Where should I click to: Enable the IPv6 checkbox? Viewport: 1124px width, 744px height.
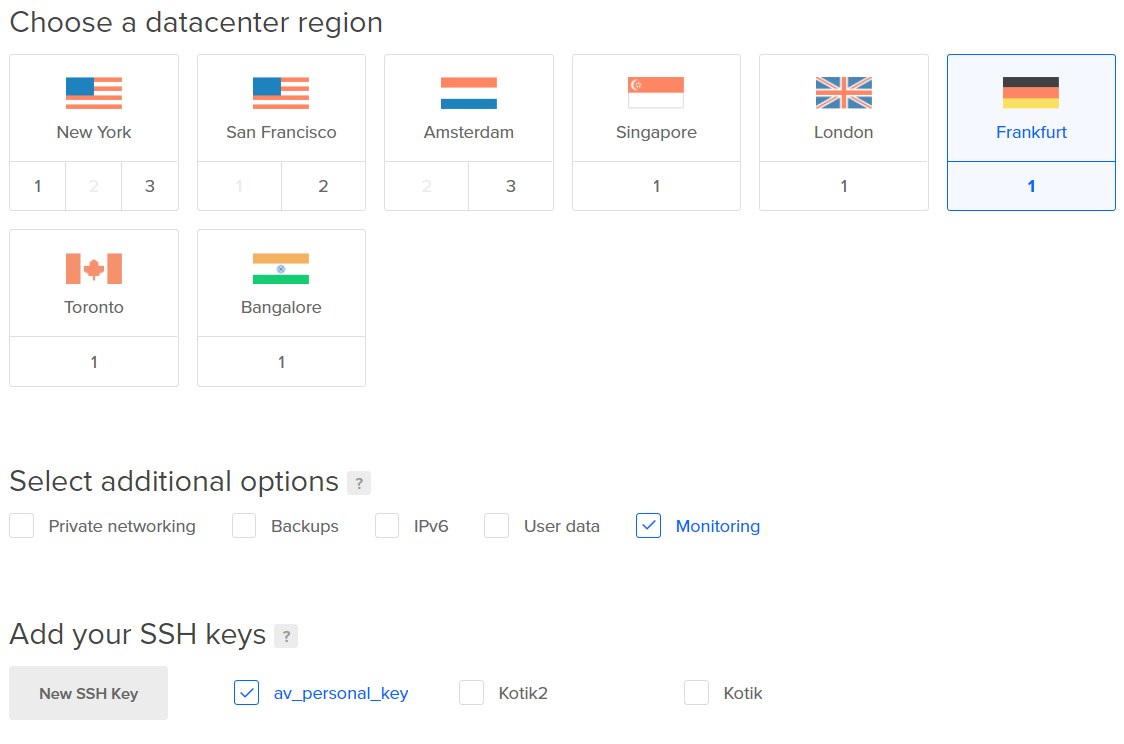[x=387, y=526]
